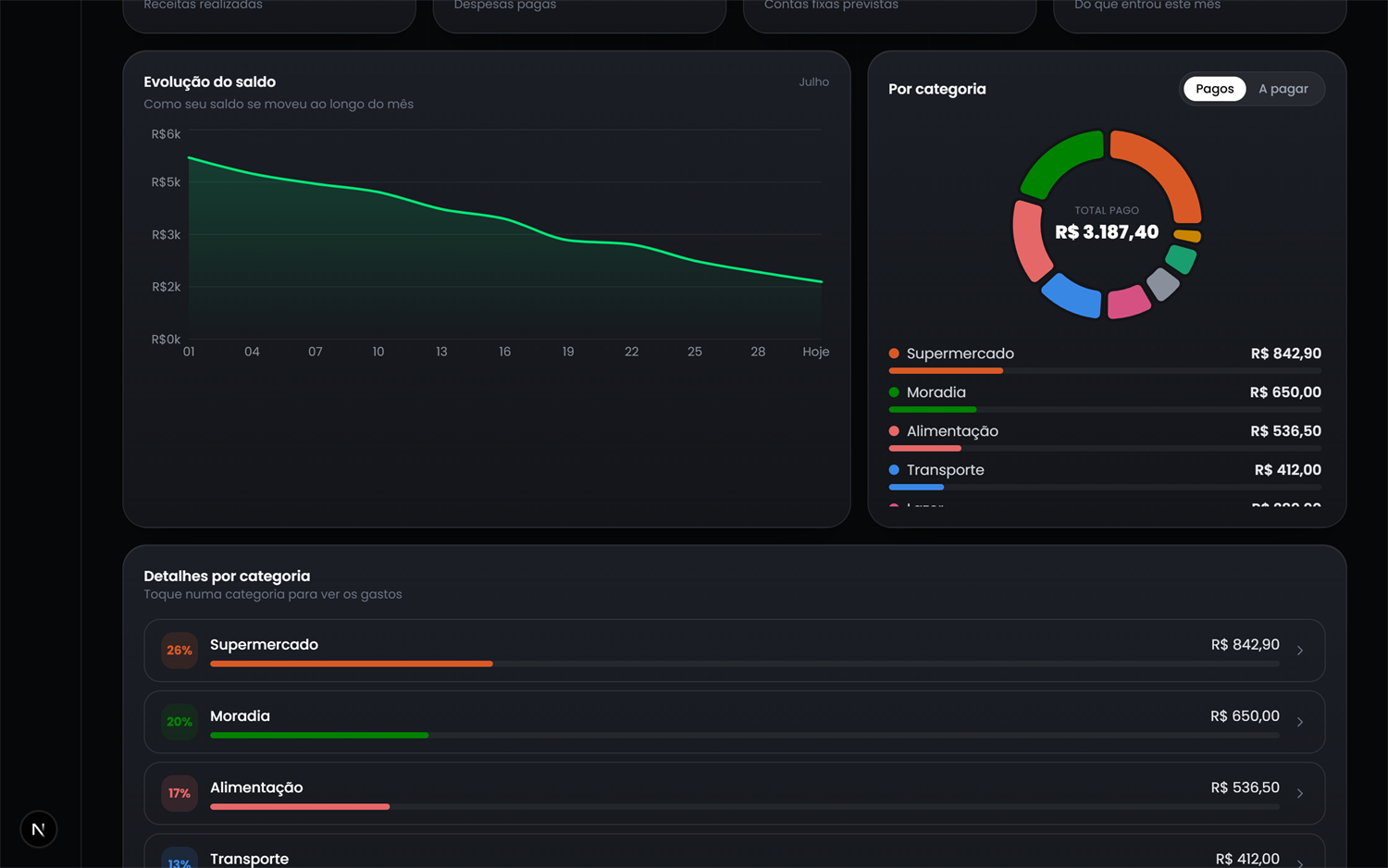Switch category view to A pagar
The height and width of the screenshot is (868, 1388).
(x=1283, y=89)
